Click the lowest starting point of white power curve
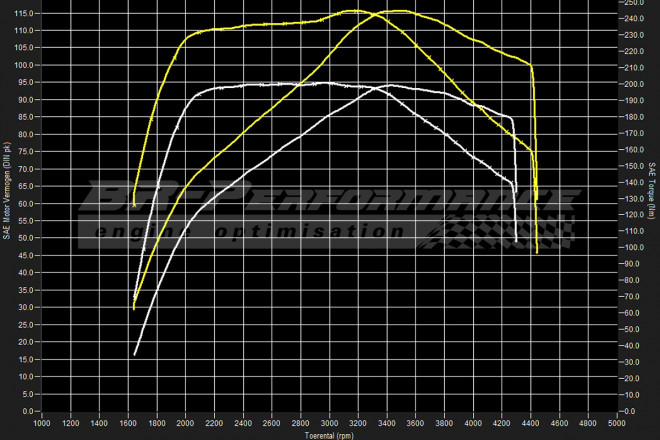The image size is (660, 440). pyautogui.click(x=134, y=355)
